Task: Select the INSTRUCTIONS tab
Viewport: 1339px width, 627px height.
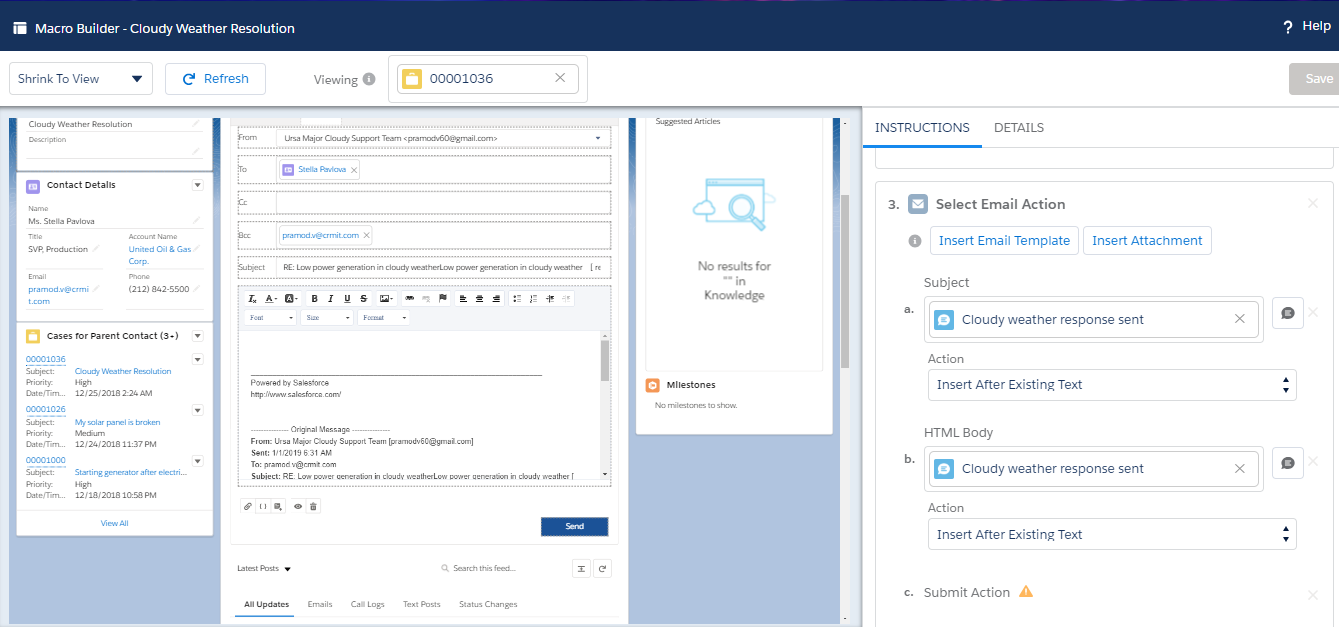Action: tap(922, 128)
